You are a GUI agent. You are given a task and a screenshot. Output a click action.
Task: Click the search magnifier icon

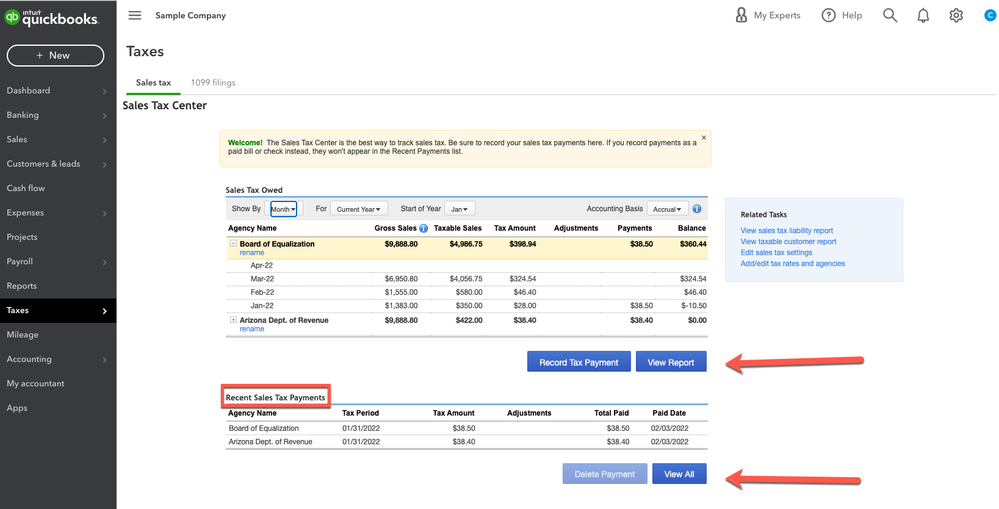tap(890, 15)
